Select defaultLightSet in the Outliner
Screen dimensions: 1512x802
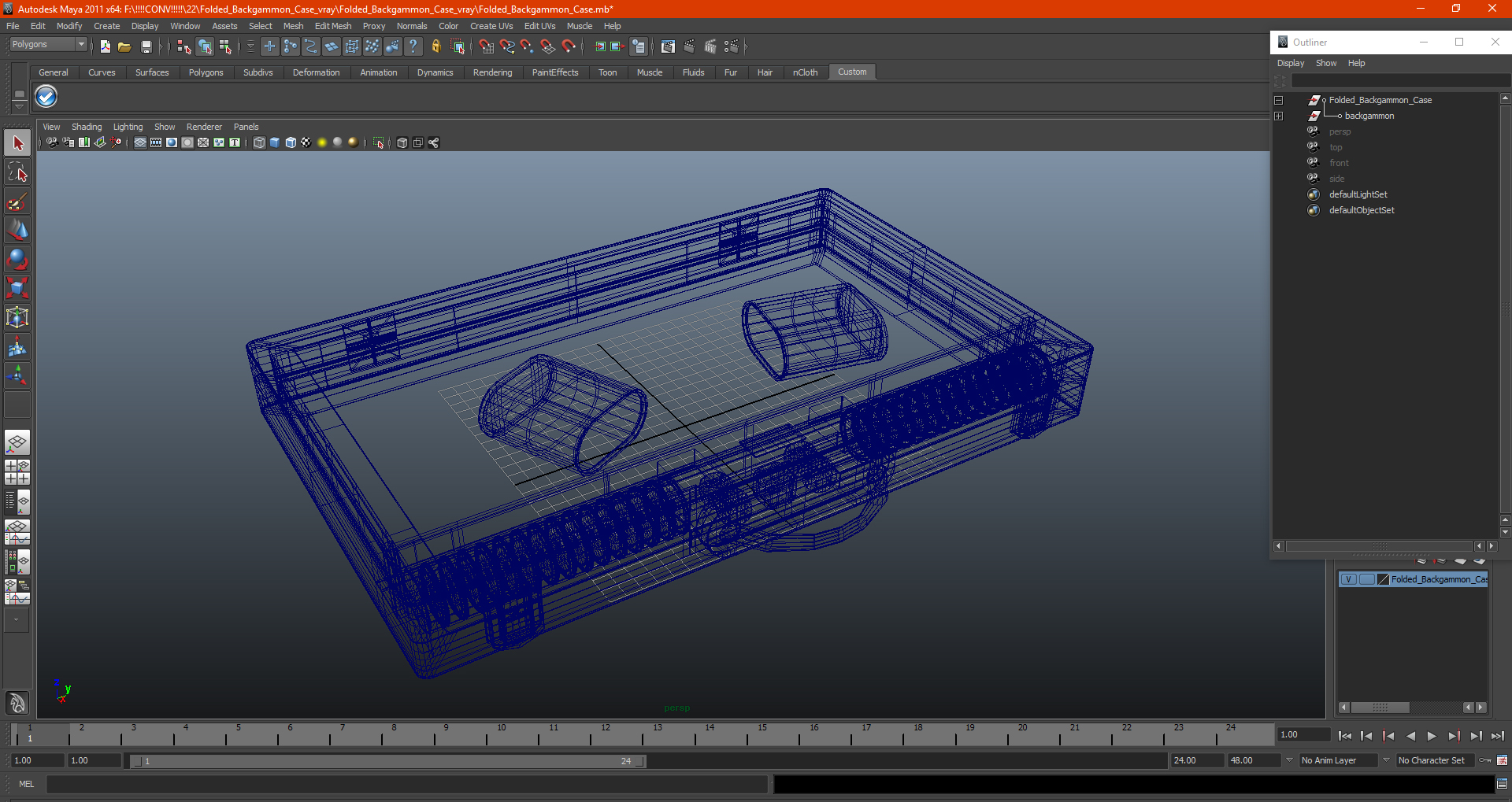click(x=1358, y=194)
